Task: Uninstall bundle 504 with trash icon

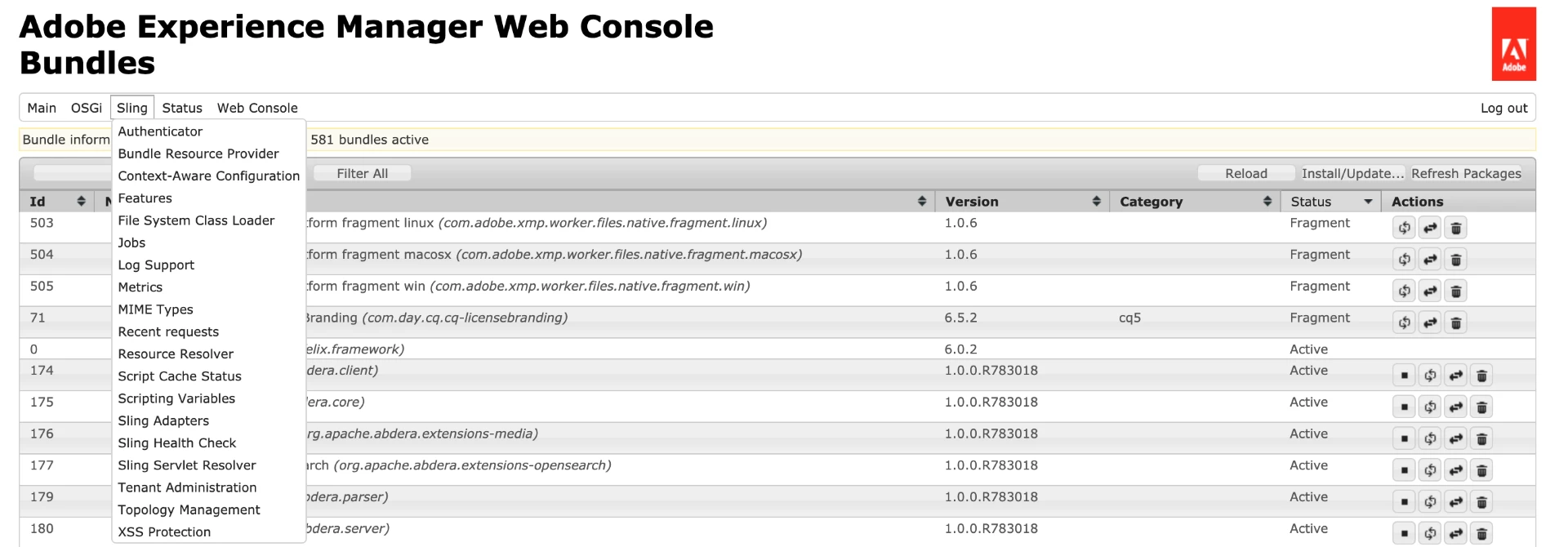Action: coord(1456,260)
